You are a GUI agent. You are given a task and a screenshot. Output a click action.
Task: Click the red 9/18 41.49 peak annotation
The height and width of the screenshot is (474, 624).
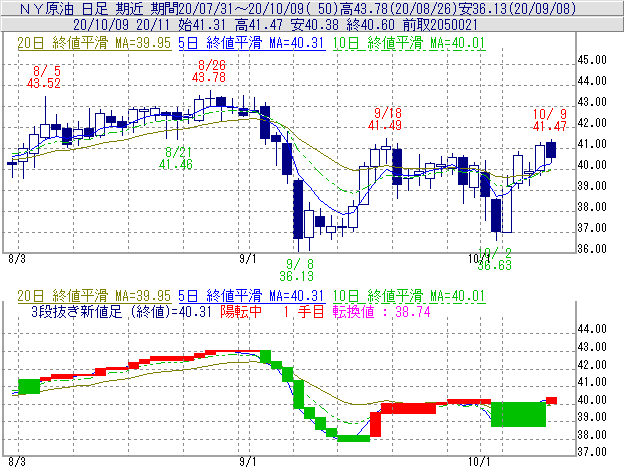coord(385,119)
